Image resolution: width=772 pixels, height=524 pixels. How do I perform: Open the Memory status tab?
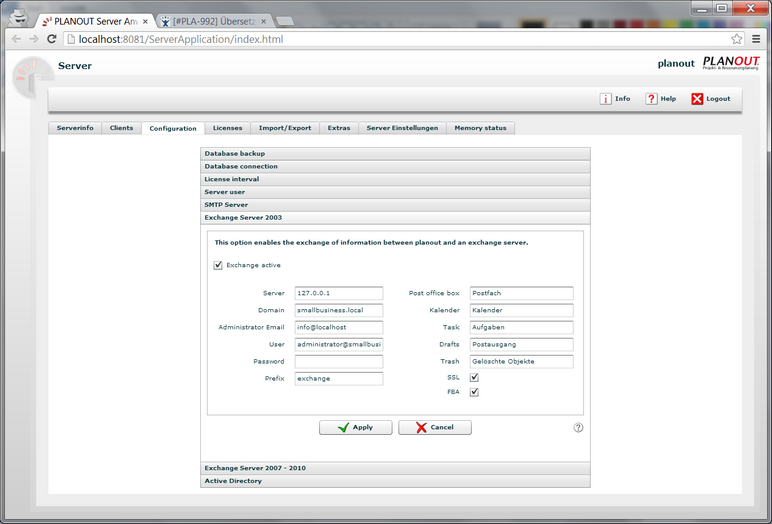tap(480, 128)
